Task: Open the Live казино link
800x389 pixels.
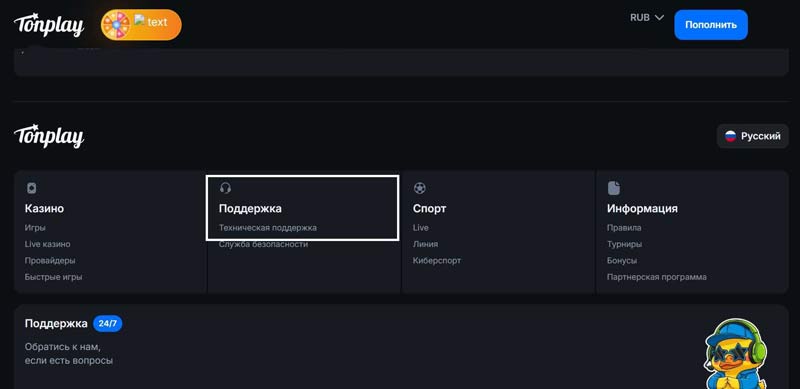Action: coord(47,244)
